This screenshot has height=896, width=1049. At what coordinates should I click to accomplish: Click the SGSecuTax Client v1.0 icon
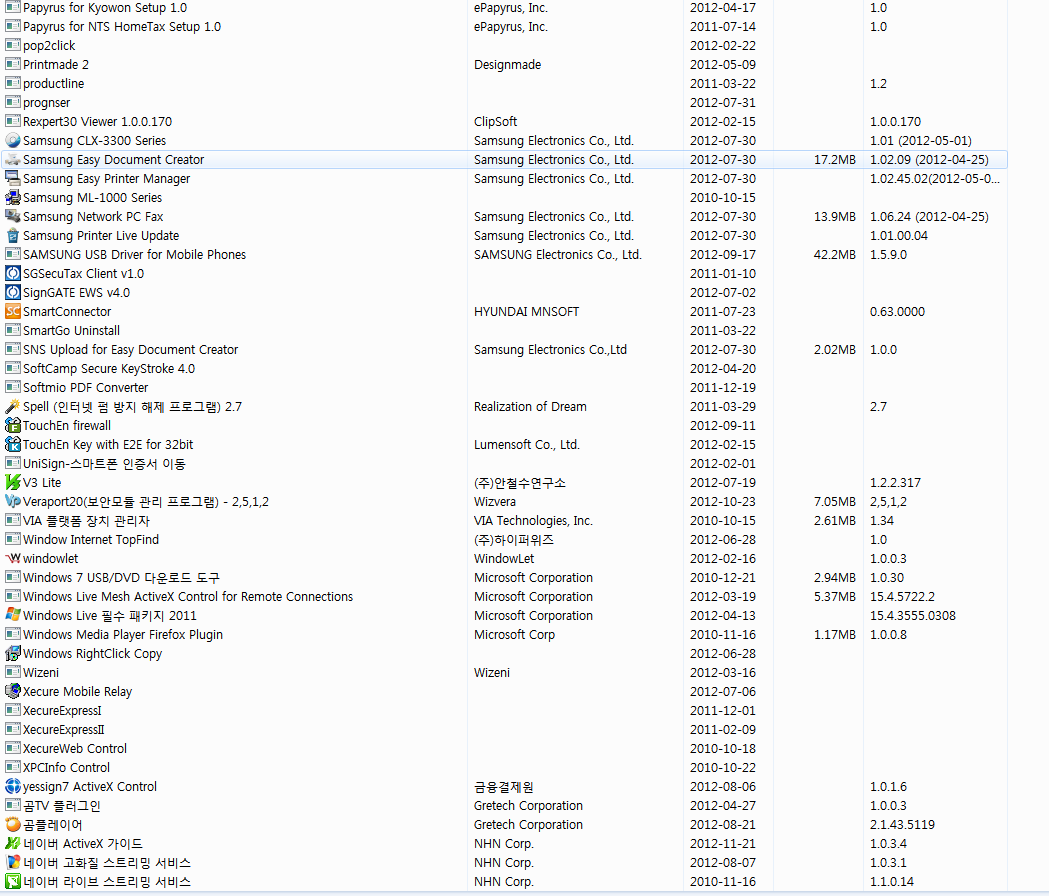pos(13,274)
